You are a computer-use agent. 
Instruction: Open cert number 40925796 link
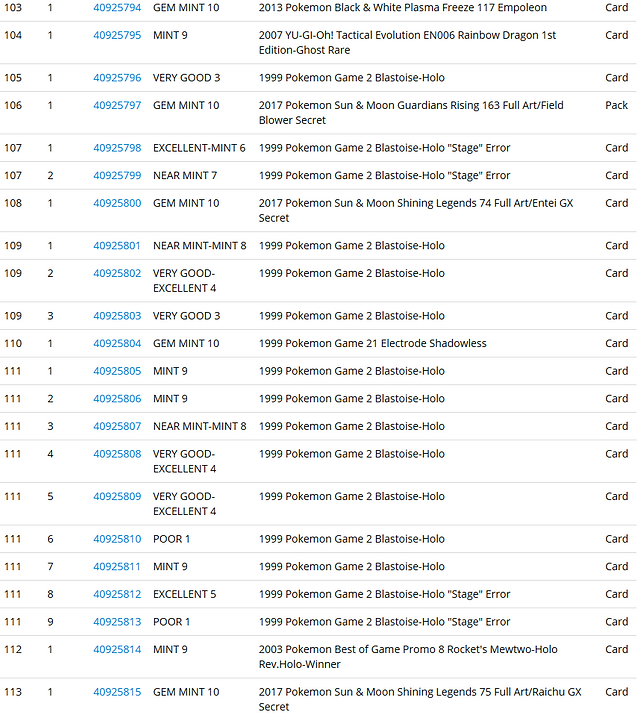[117, 78]
